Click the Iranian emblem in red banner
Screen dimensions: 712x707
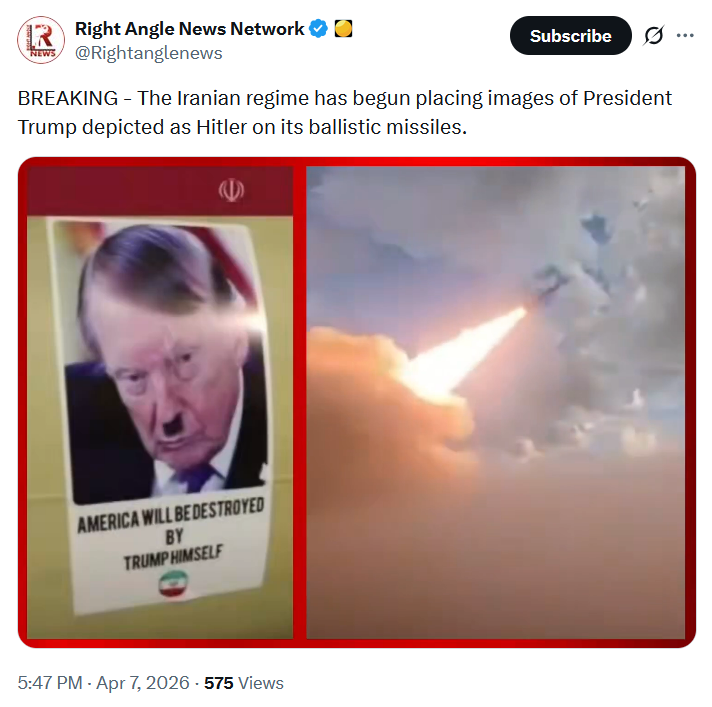click(x=231, y=190)
